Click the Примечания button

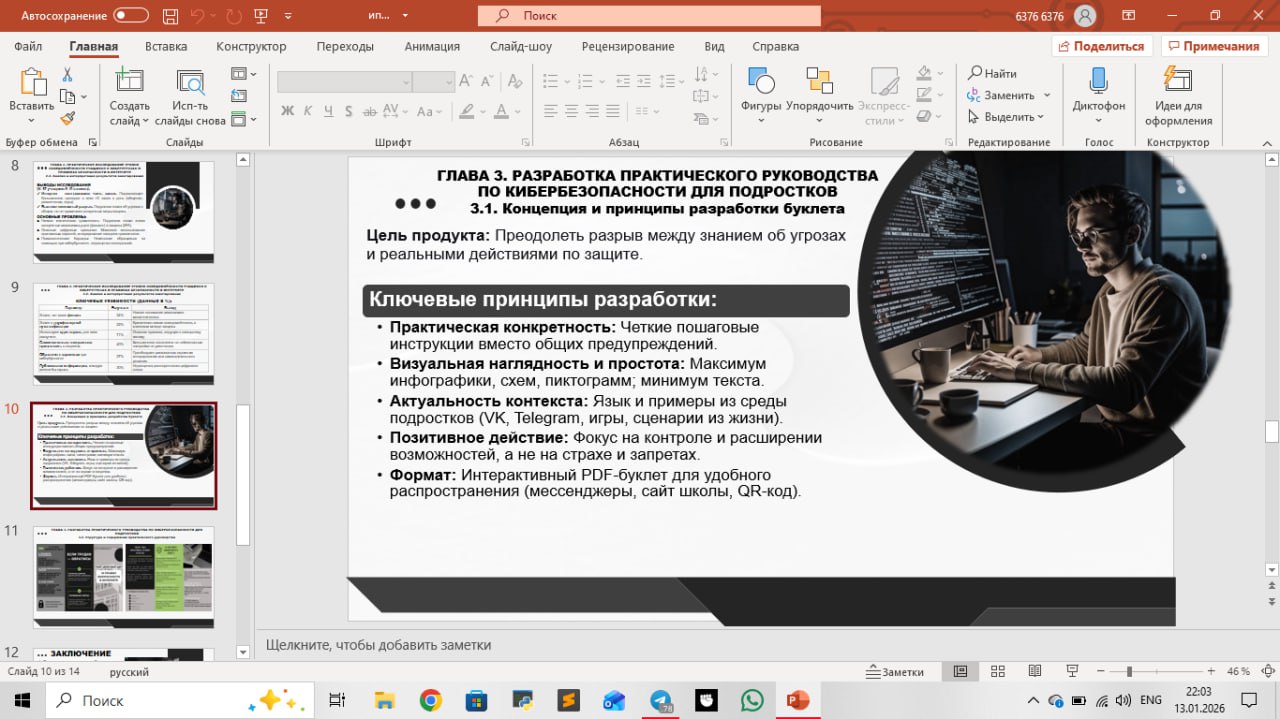click(x=1213, y=46)
